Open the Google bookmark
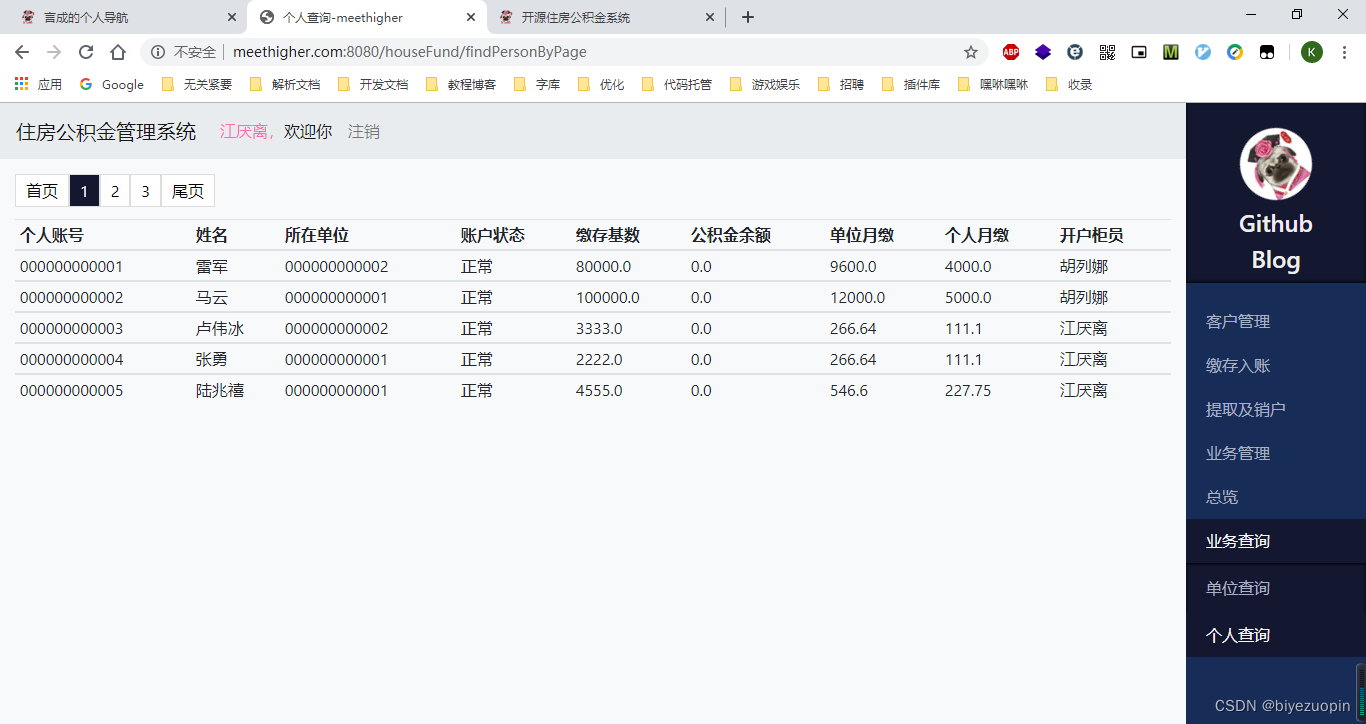The height and width of the screenshot is (724, 1366). [112, 84]
